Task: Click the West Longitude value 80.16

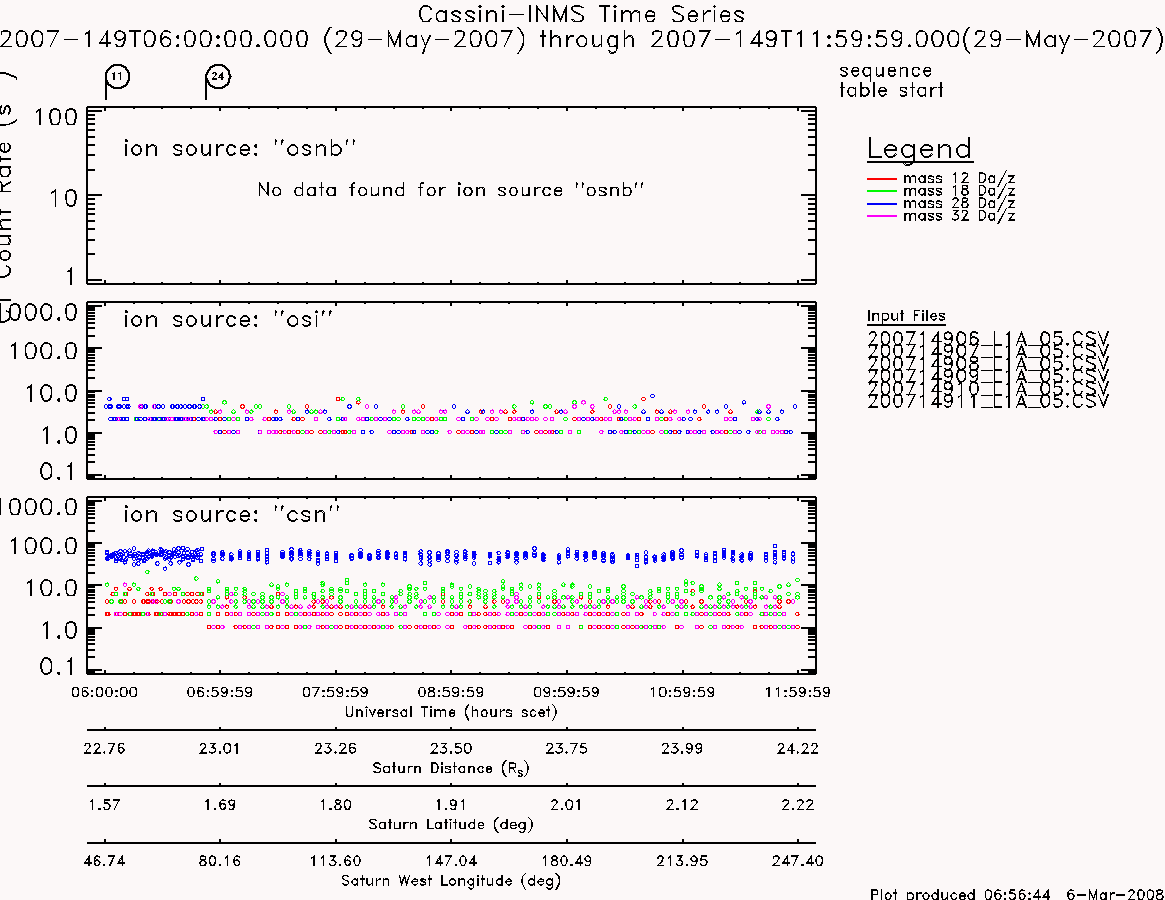Action: (x=219, y=861)
